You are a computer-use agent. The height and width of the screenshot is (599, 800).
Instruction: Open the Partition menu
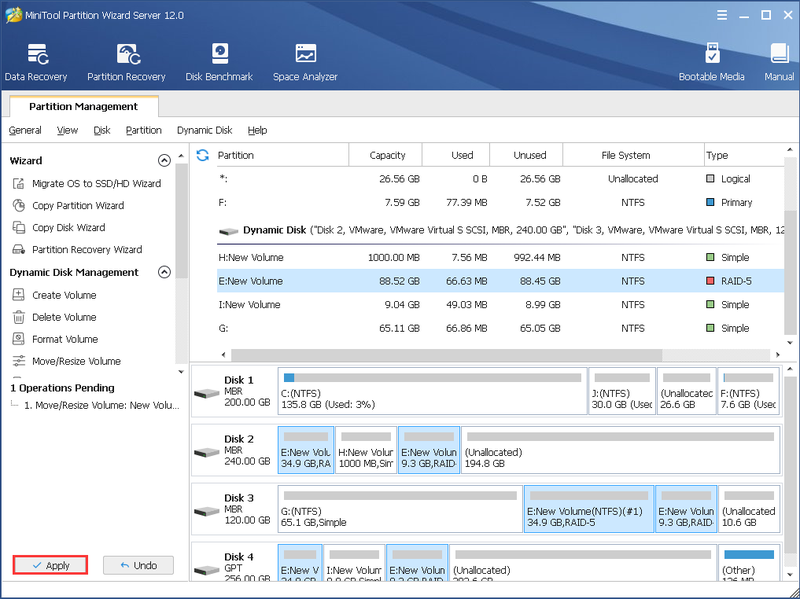pyautogui.click(x=143, y=130)
